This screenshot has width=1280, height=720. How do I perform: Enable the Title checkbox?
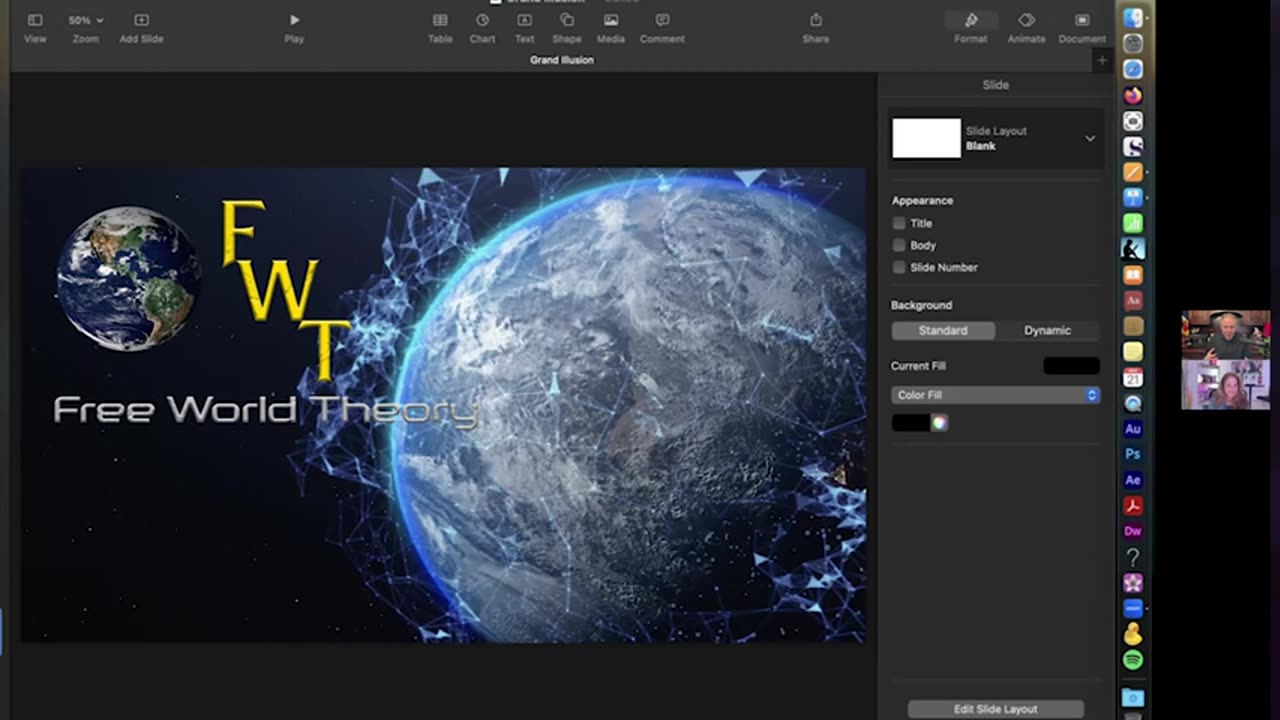(x=899, y=223)
